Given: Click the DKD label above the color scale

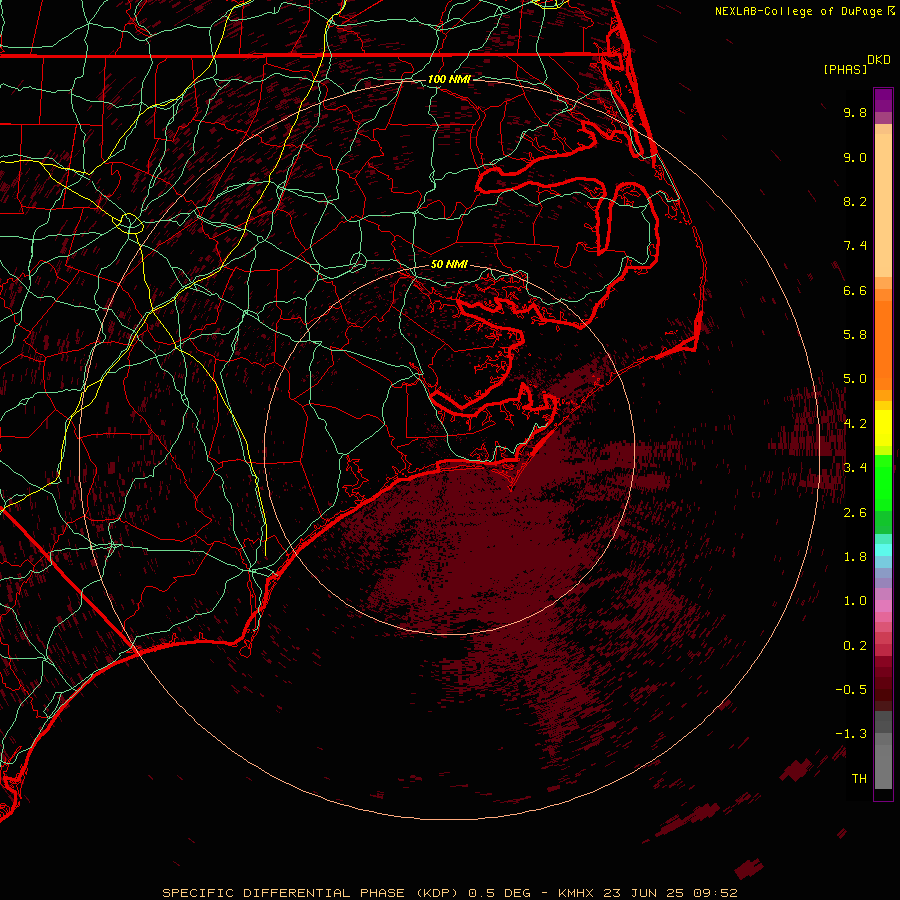Looking at the screenshot, I should 879,60.
